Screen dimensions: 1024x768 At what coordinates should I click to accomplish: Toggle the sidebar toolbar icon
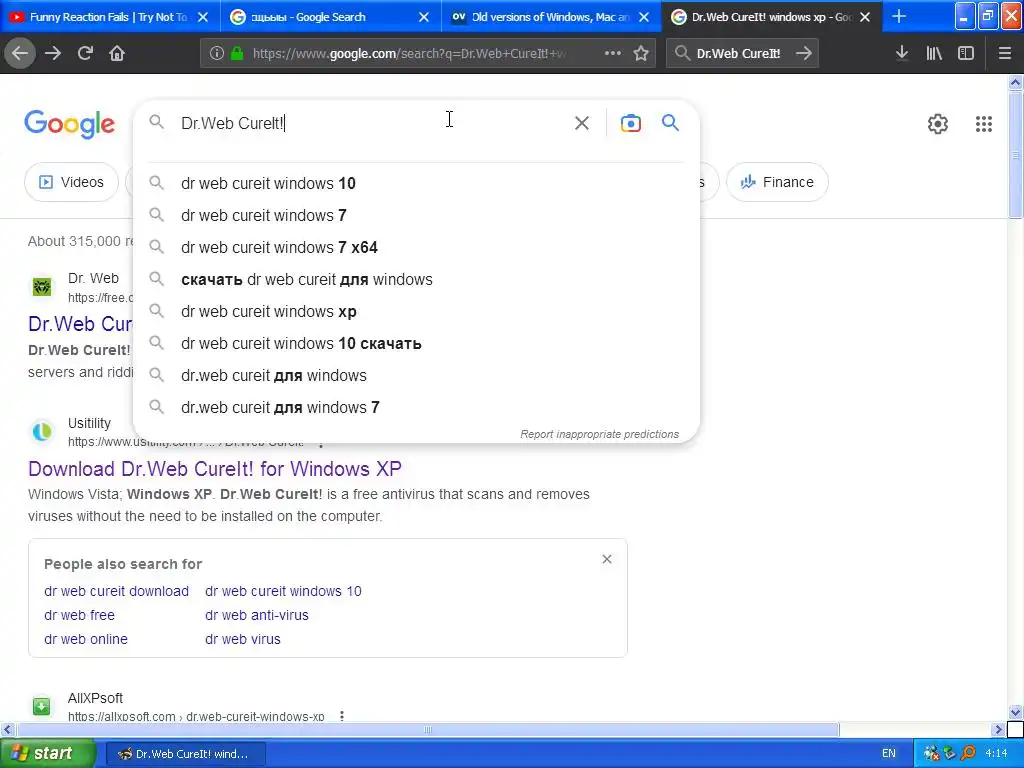tap(966, 53)
